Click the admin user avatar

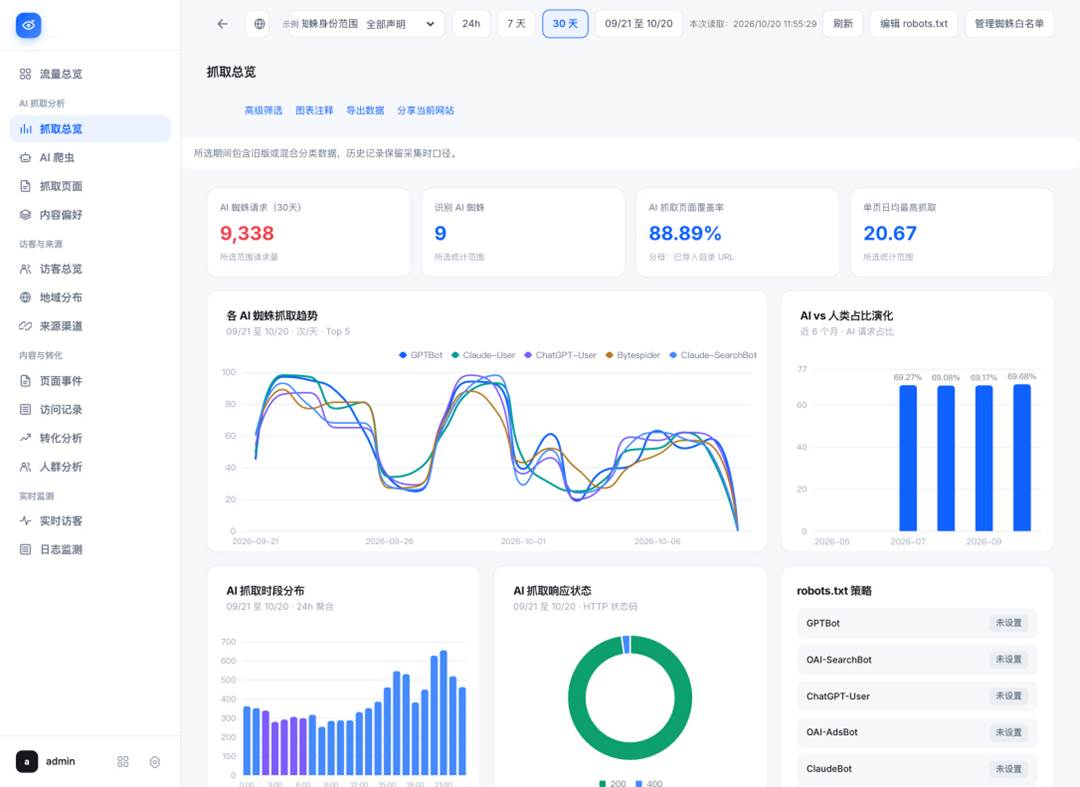coord(27,762)
